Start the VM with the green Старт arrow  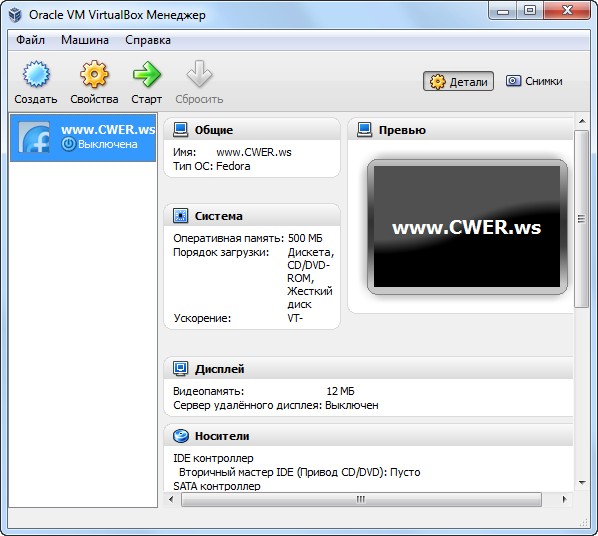[x=147, y=74]
